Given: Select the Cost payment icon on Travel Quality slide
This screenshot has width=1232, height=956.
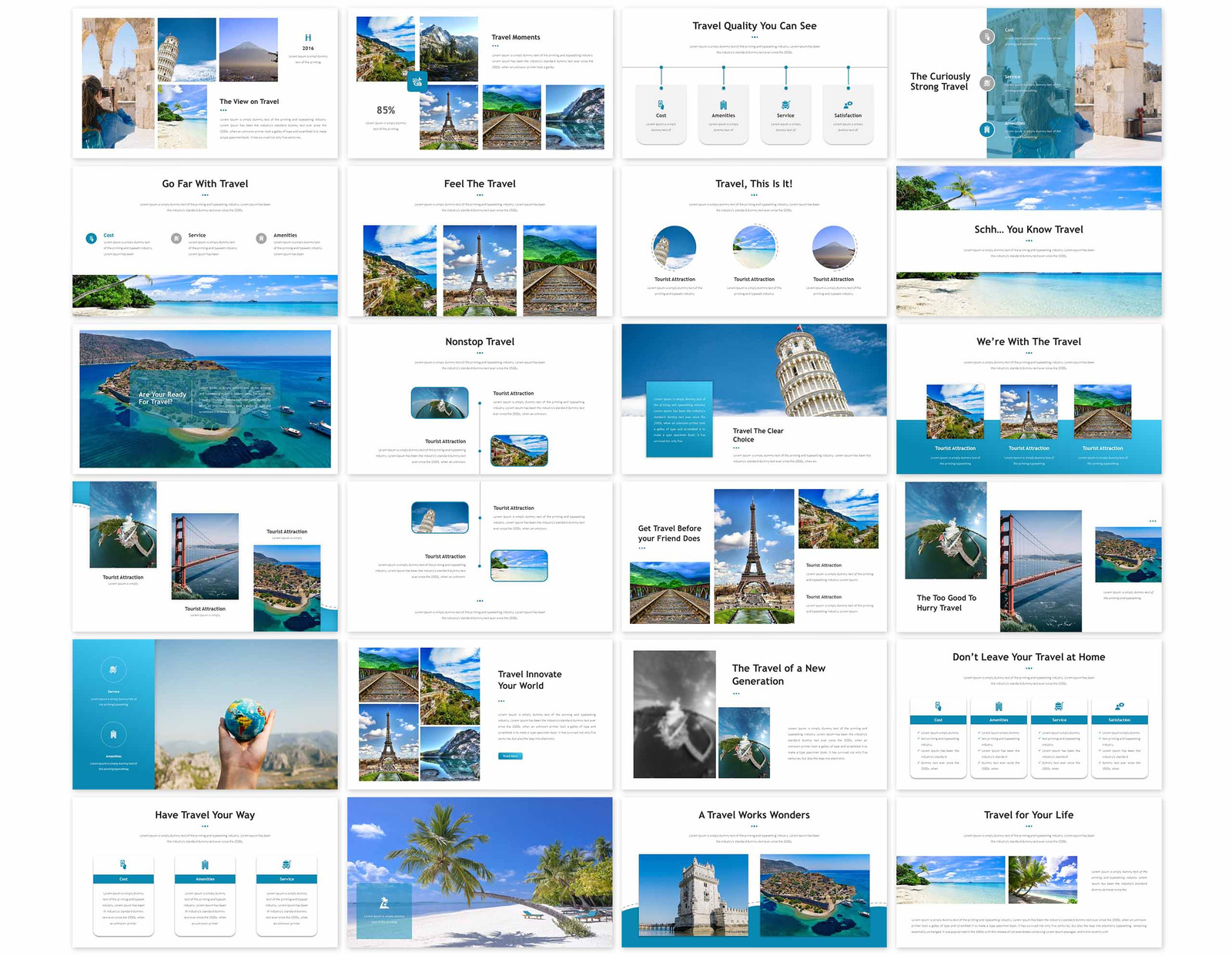Looking at the screenshot, I should pos(661,103).
